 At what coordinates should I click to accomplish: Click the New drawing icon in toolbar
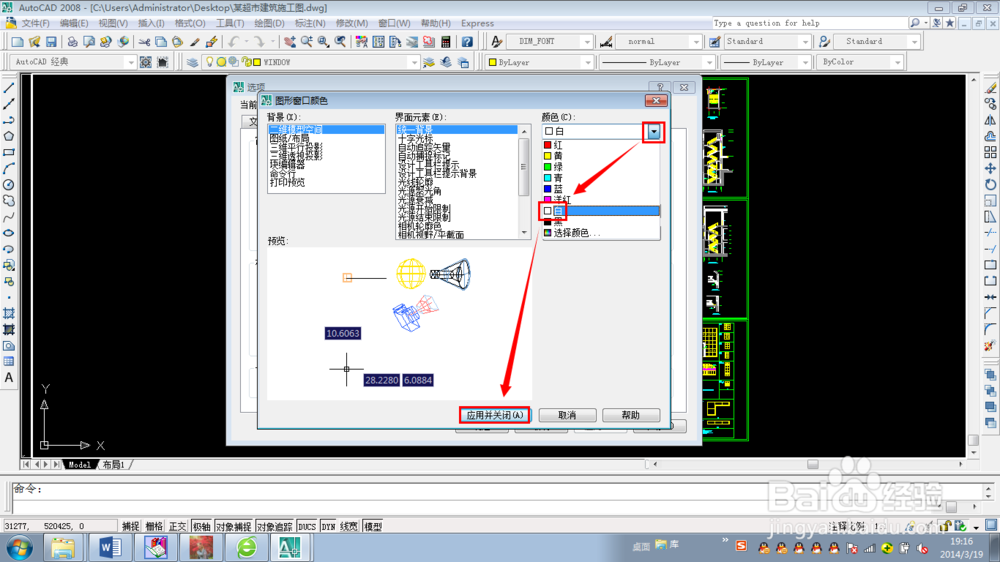pos(17,41)
